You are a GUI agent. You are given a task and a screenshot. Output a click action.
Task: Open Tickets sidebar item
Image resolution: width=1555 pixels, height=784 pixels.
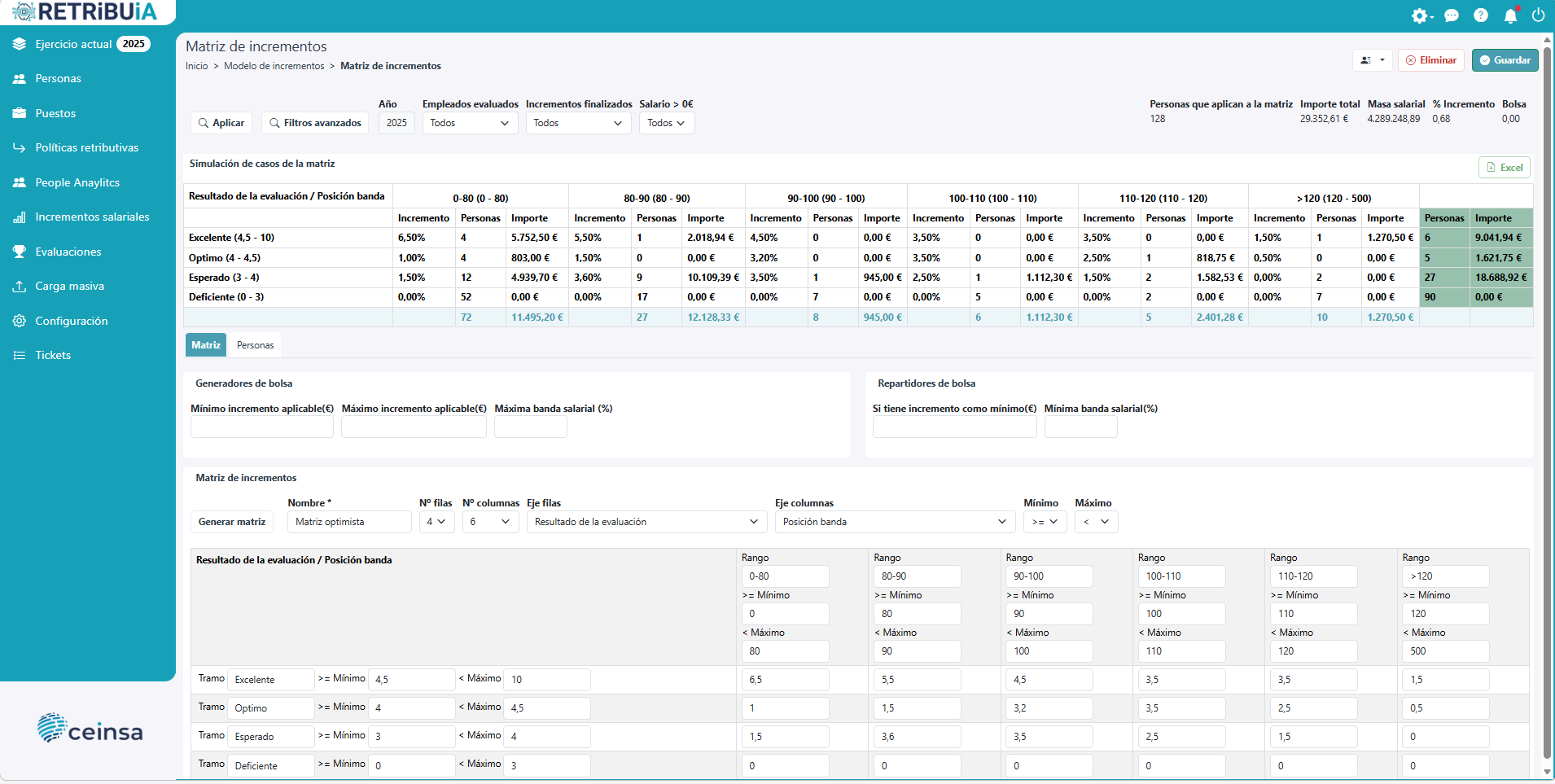click(x=53, y=356)
